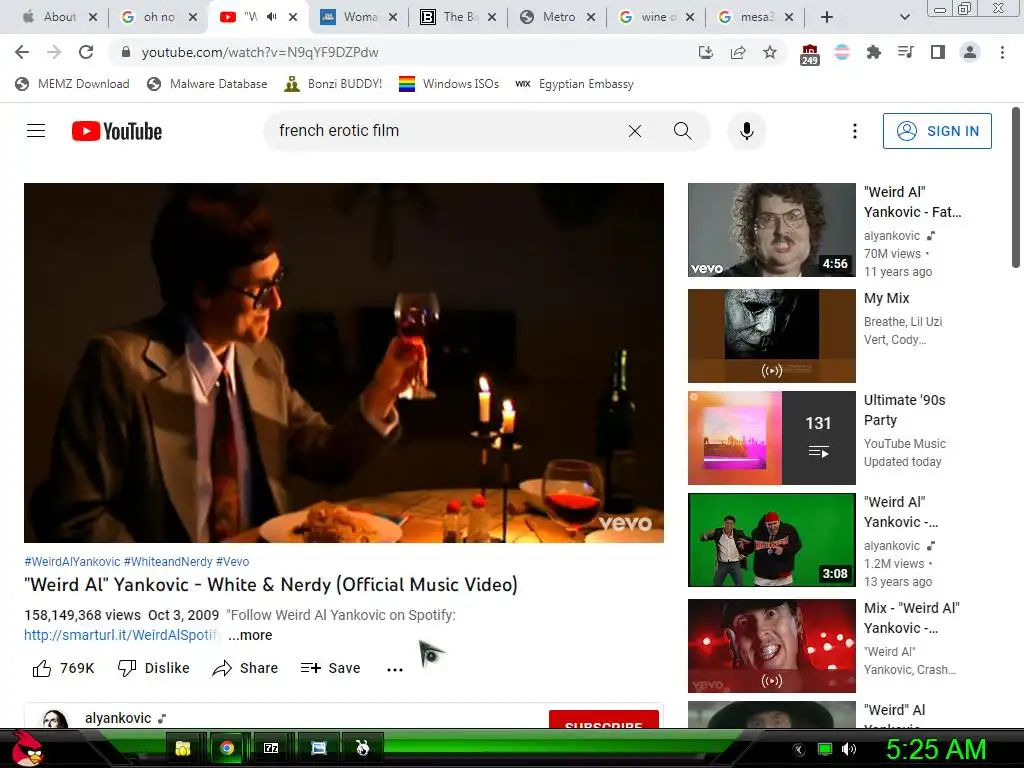Screen dimensions: 1024x768
Task: Expand the tab search chevron
Action: (x=904, y=17)
